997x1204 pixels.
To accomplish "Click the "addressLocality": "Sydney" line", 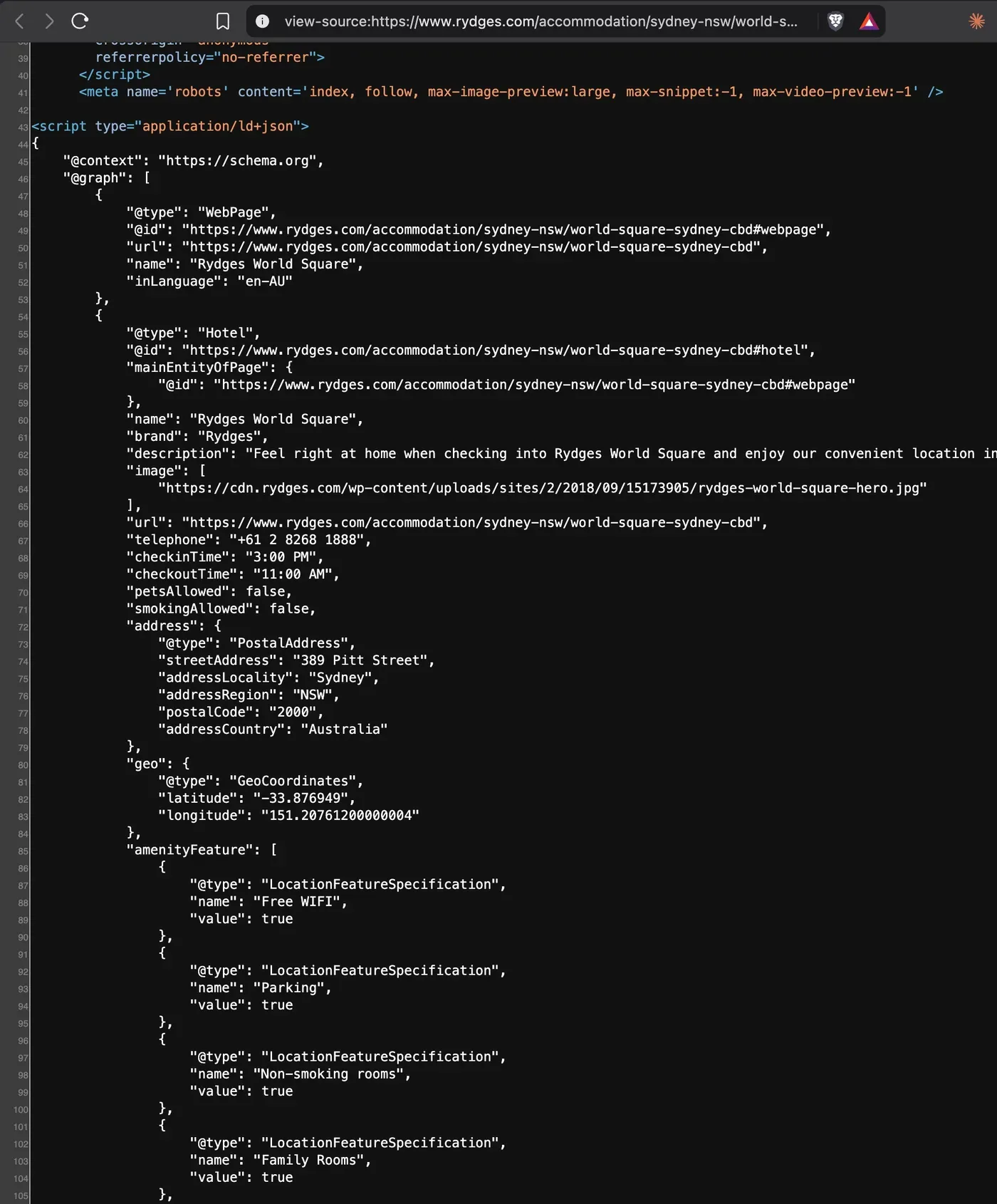I will click(268, 678).
